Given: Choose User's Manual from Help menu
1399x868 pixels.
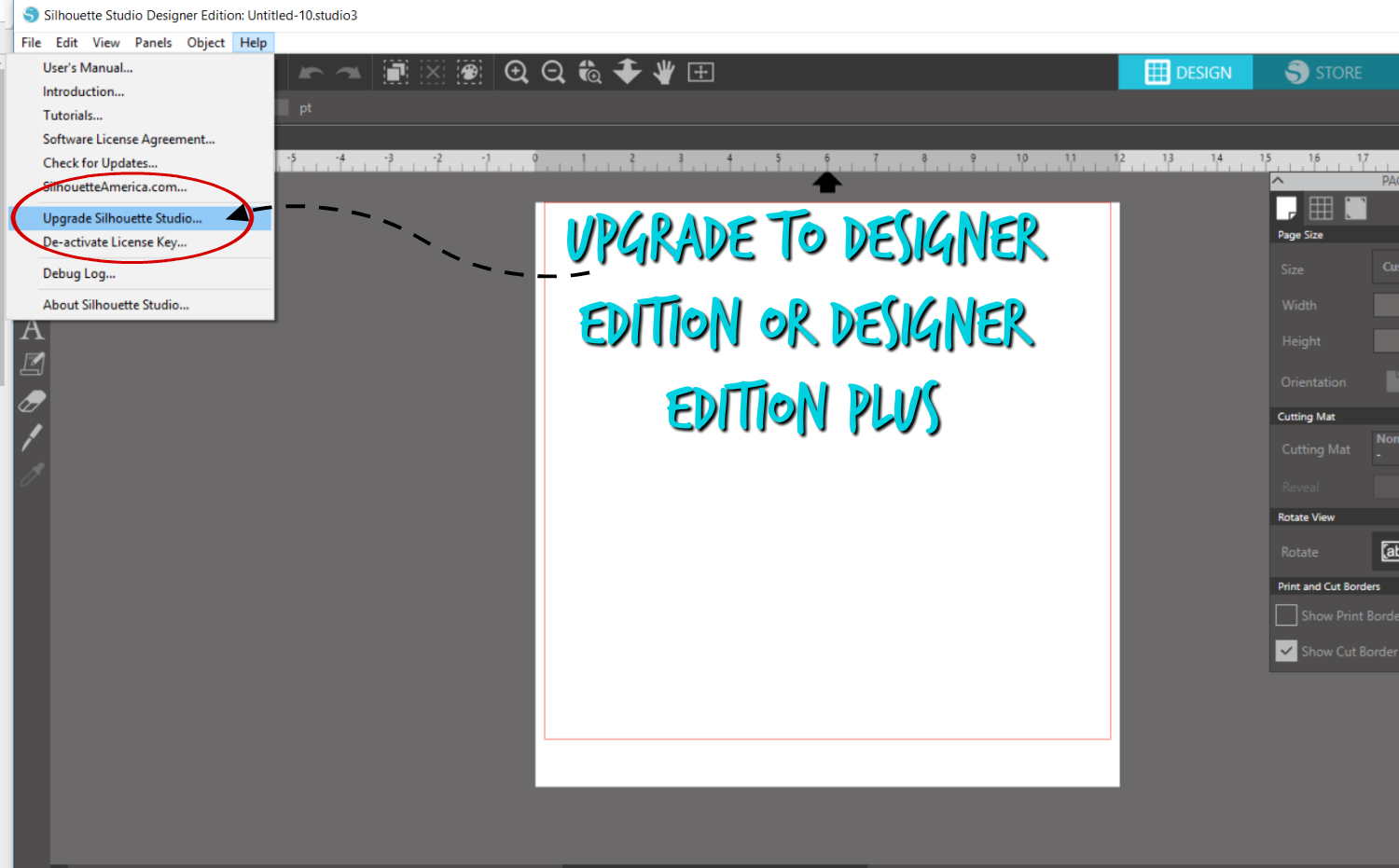Looking at the screenshot, I should [140, 67].
